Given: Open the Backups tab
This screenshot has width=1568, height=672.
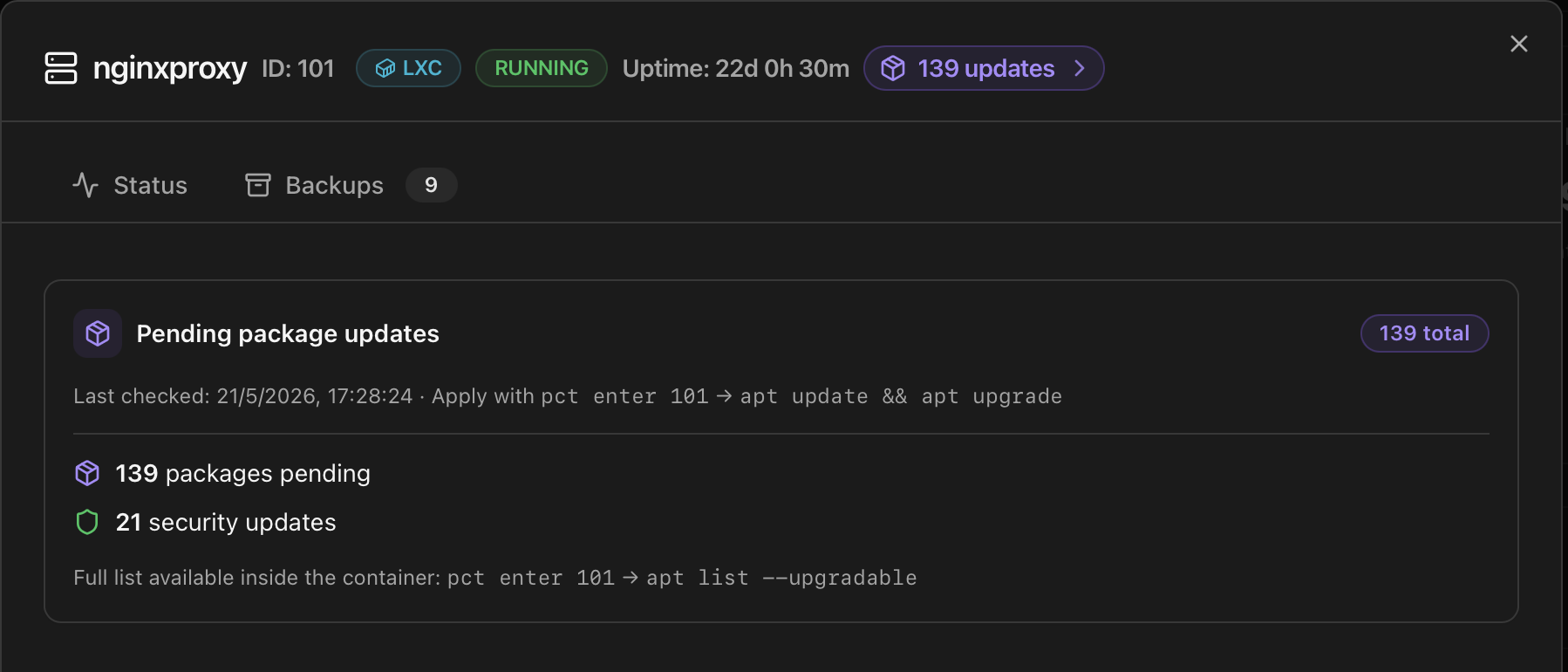Looking at the screenshot, I should [314, 185].
